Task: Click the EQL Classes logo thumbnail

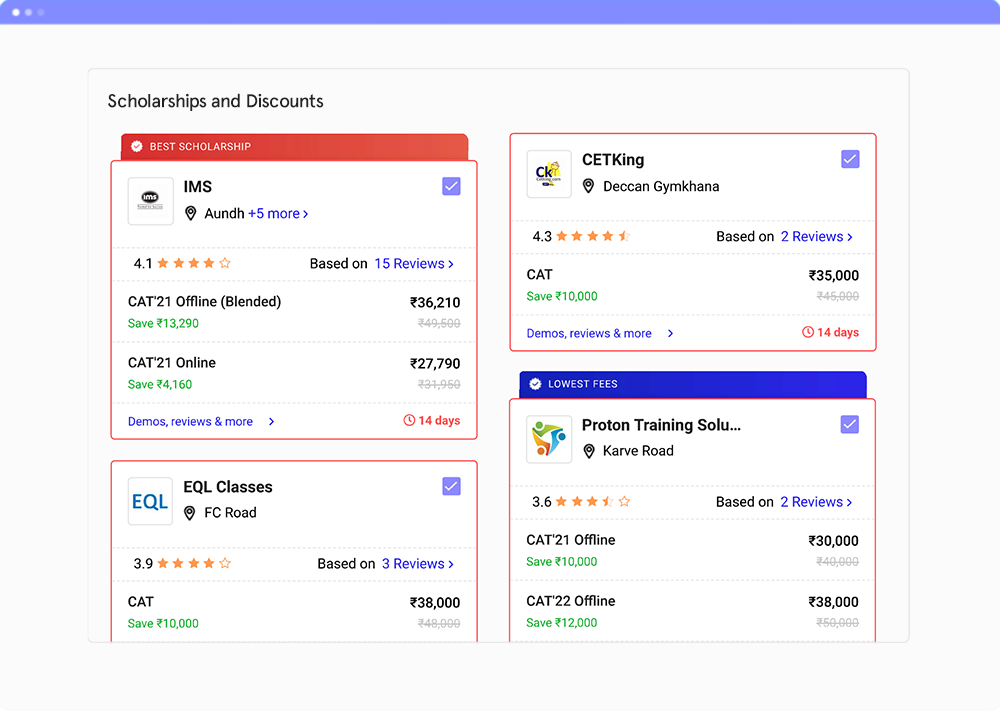Action: pyautogui.click(x=151, y=501)
